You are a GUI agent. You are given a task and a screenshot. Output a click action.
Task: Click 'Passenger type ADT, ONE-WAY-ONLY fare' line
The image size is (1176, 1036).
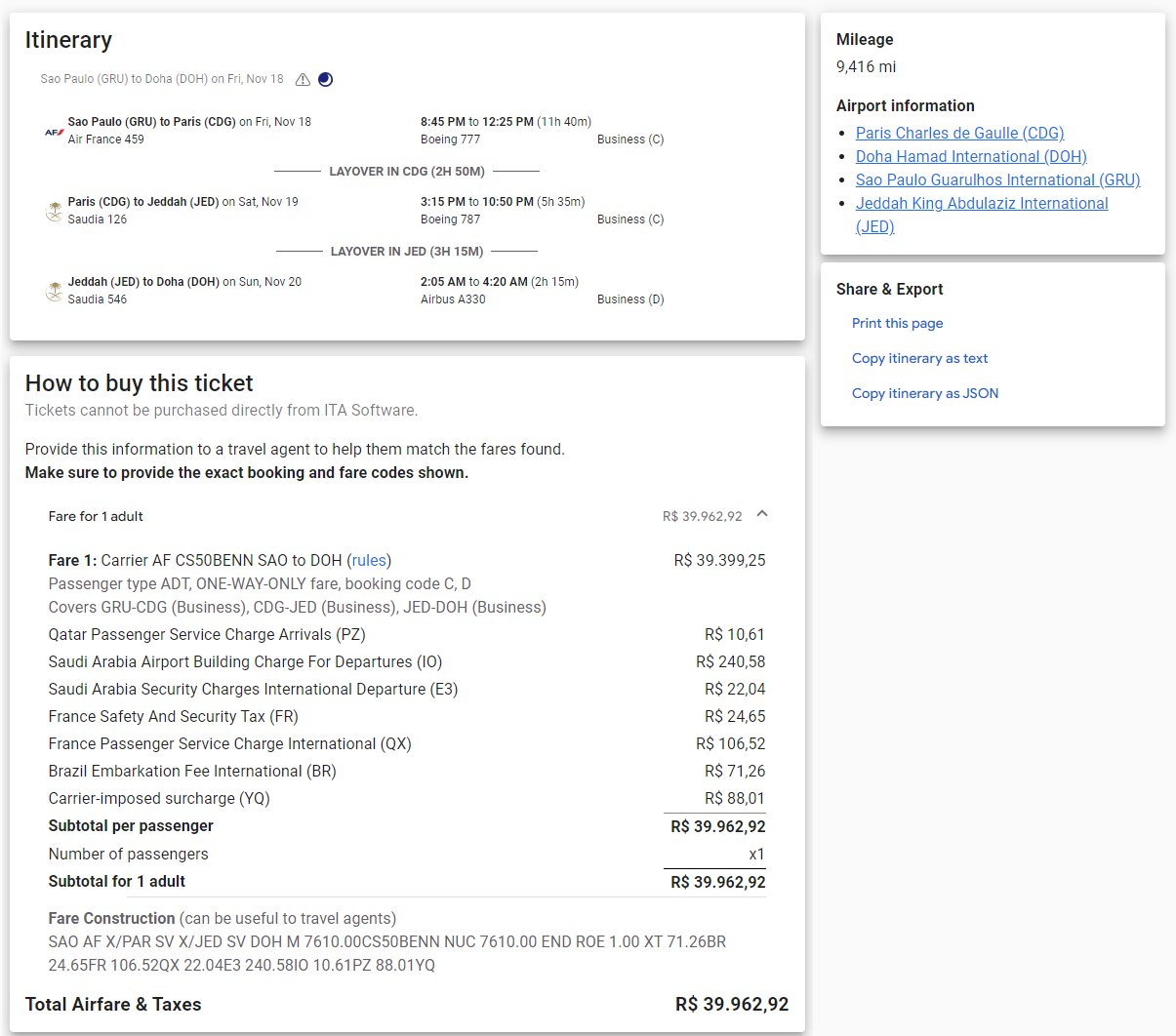click(260, 583)
